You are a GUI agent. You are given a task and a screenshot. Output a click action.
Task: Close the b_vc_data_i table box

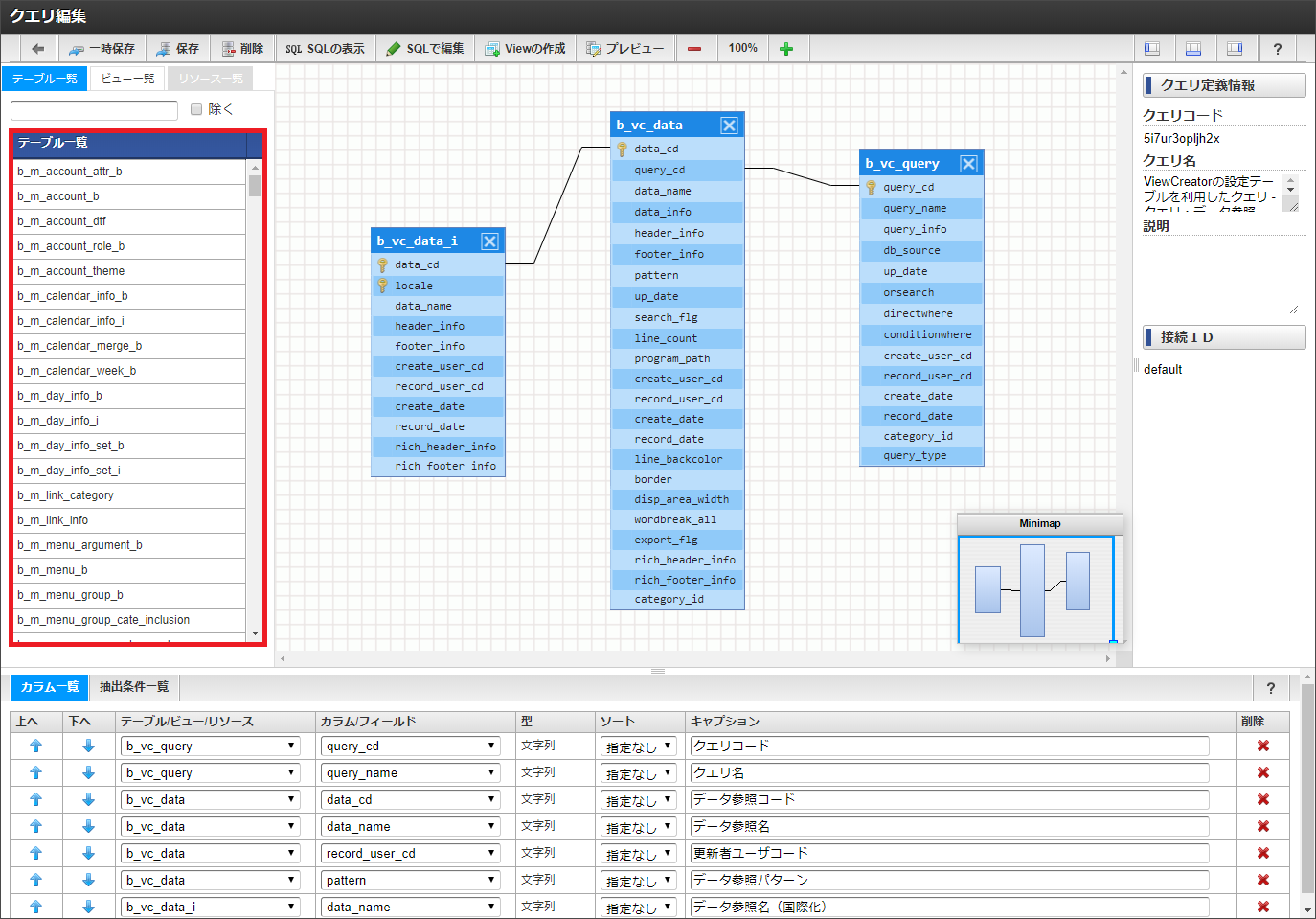click(489, 241)
